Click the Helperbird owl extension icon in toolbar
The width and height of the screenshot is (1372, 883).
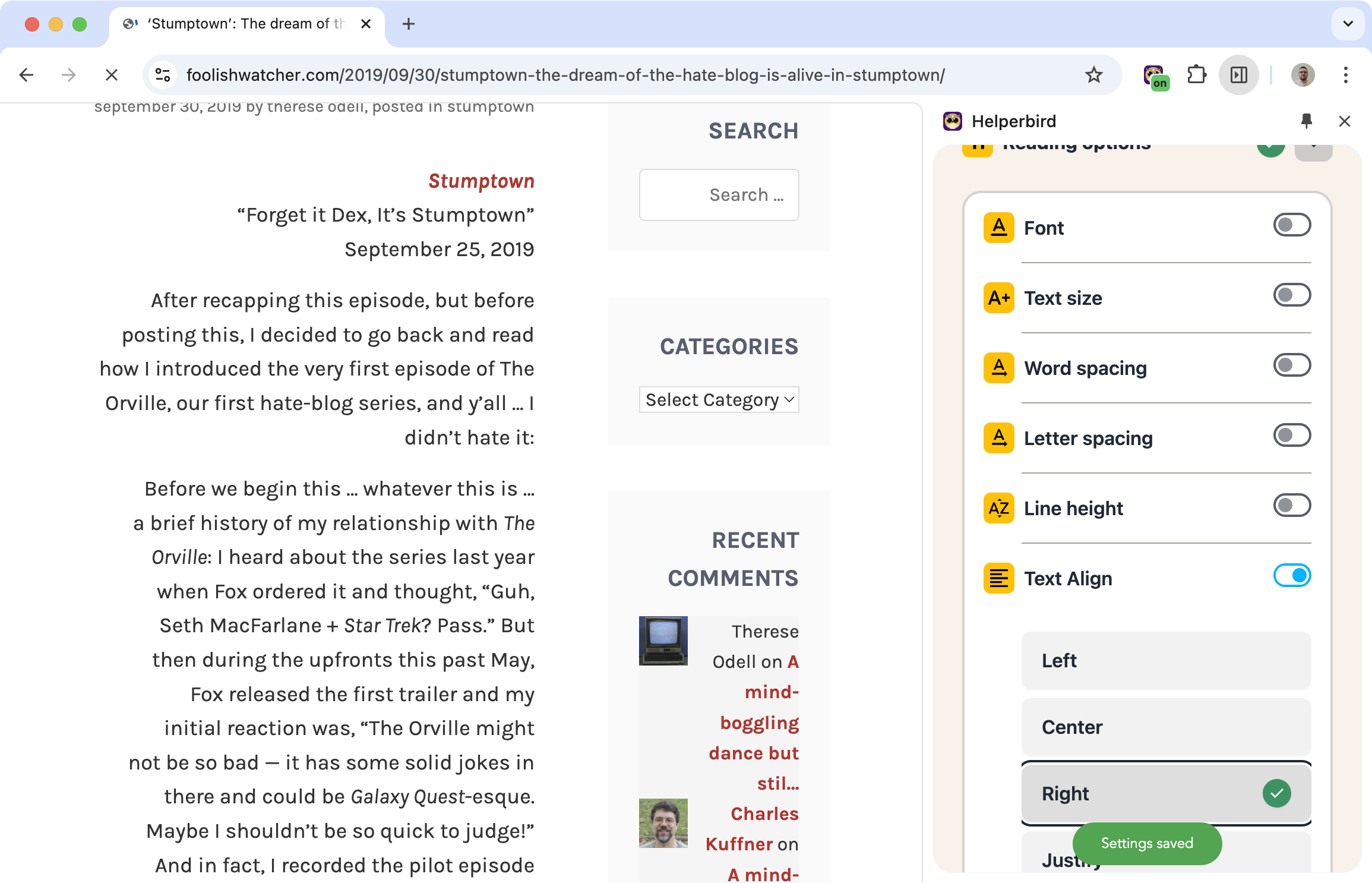coord(1155,75)
